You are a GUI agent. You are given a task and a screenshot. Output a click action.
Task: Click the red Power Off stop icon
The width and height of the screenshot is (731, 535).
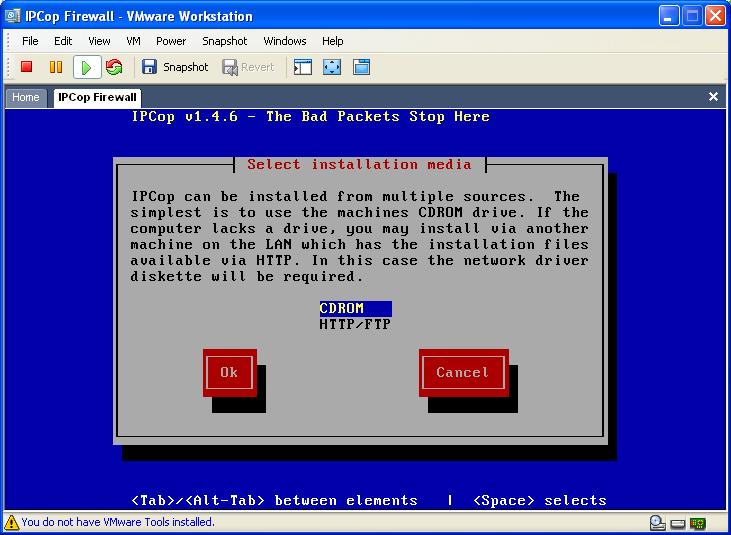coord(27,67)
